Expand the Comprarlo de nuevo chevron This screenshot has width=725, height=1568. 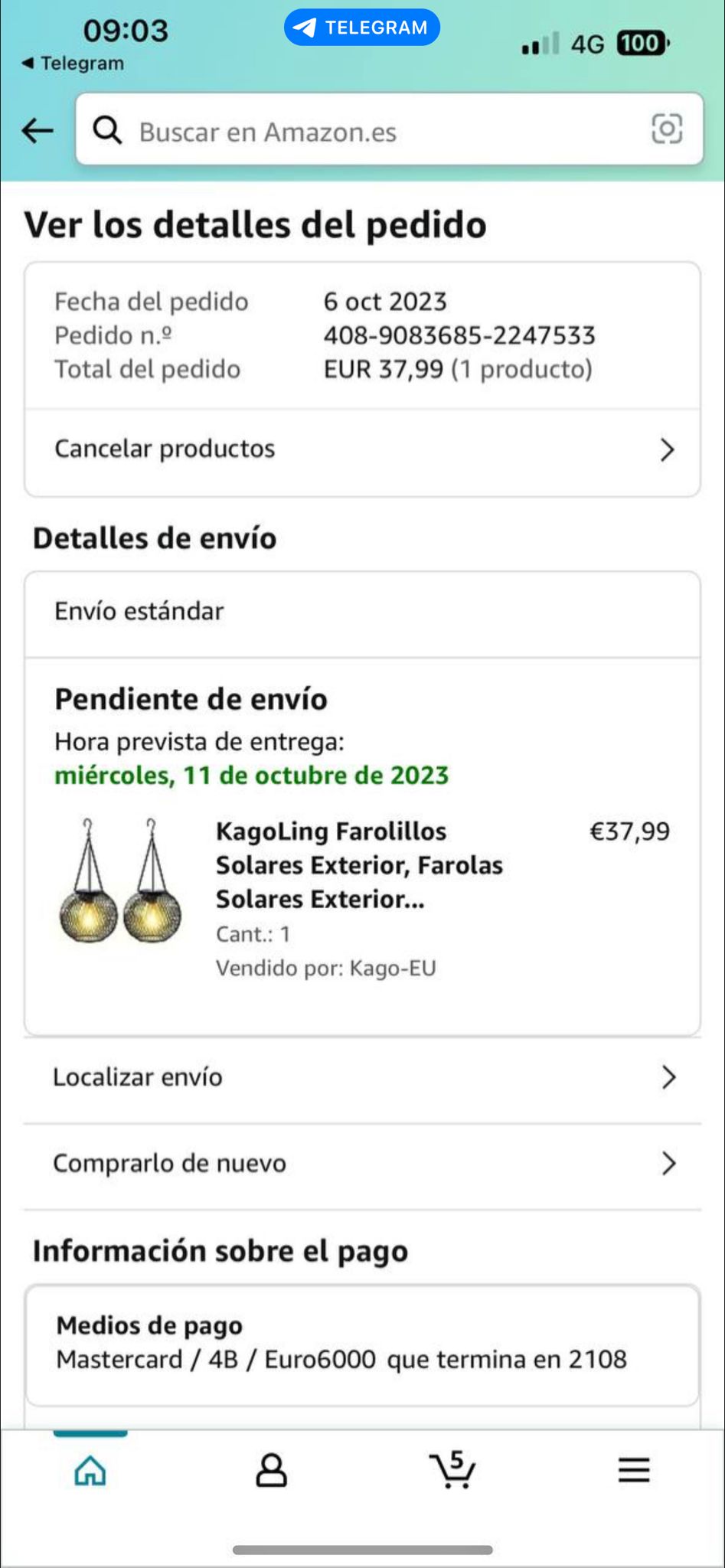(x=668, y=1164)
